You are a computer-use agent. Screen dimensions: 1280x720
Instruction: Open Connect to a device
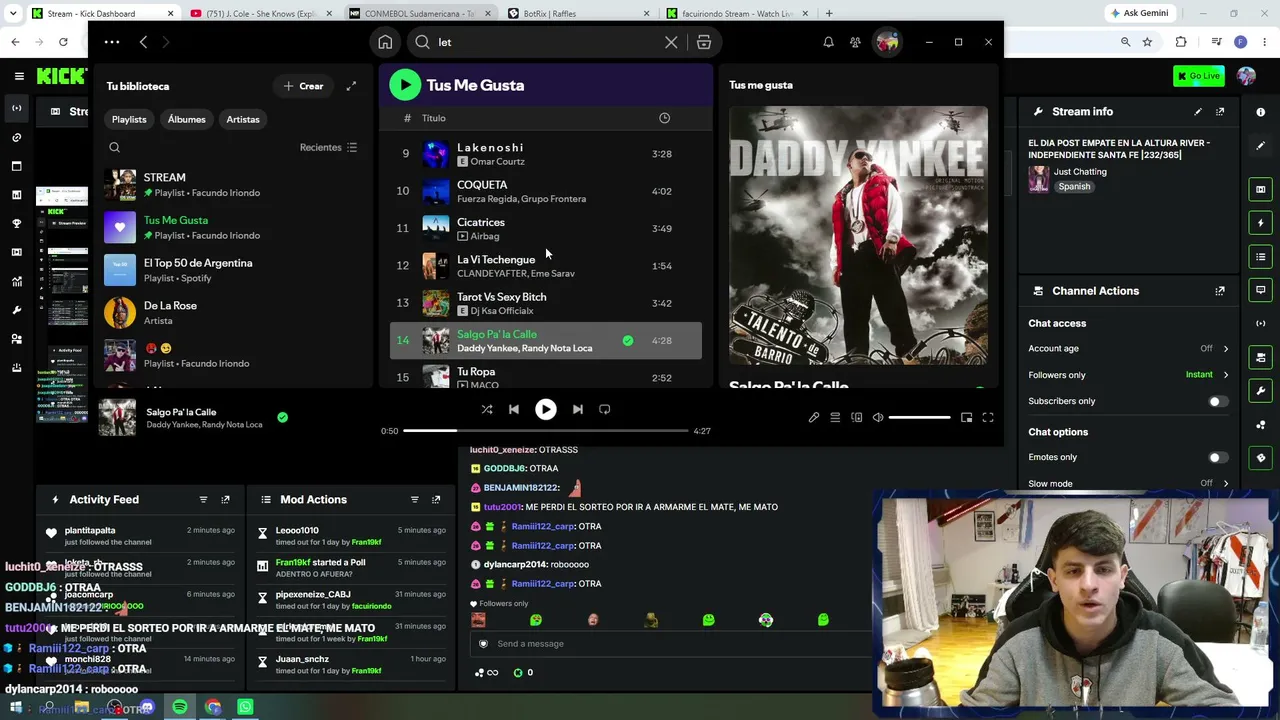[x=857, y=417]
